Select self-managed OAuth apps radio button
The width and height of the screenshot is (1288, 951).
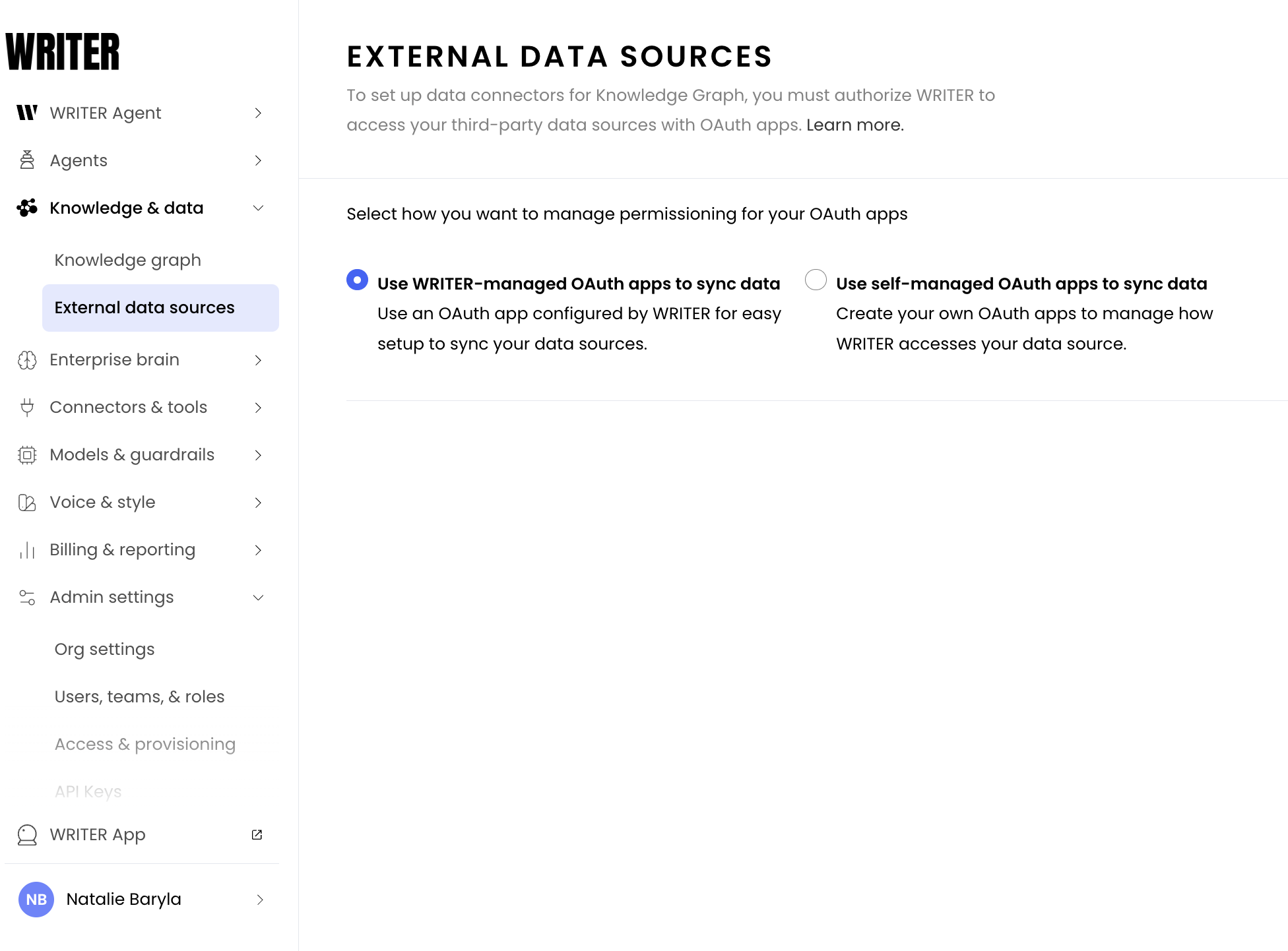pos(816,280)
